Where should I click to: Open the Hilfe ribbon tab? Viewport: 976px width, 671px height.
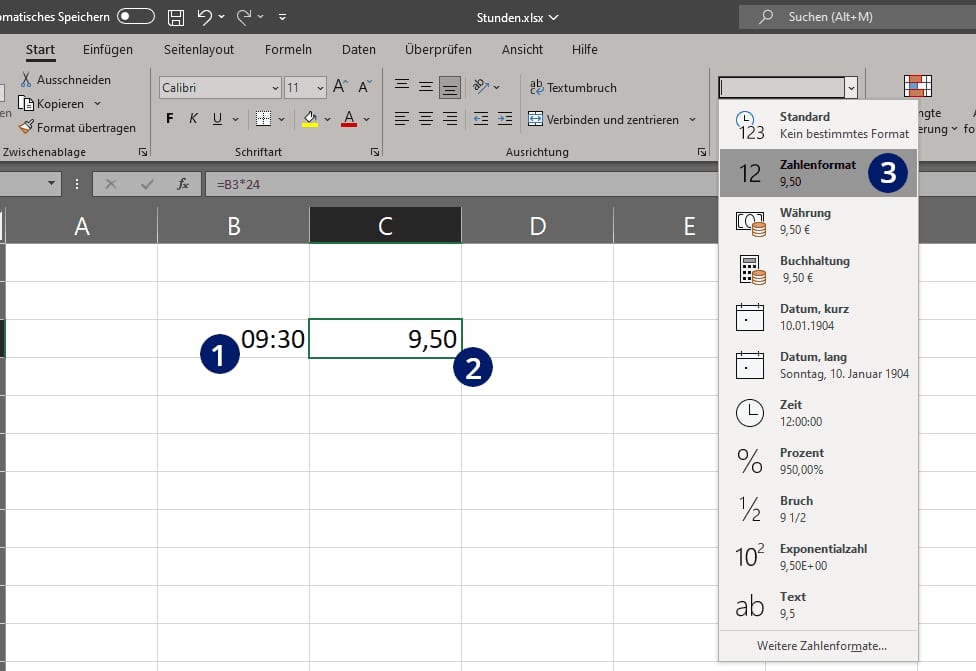click(584, 50)
